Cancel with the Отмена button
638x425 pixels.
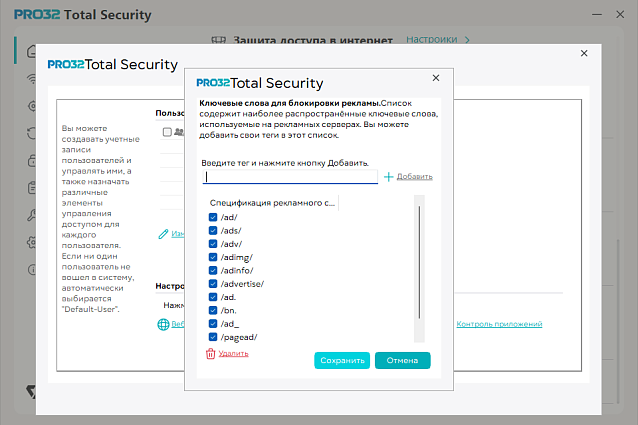coord(402,360)
